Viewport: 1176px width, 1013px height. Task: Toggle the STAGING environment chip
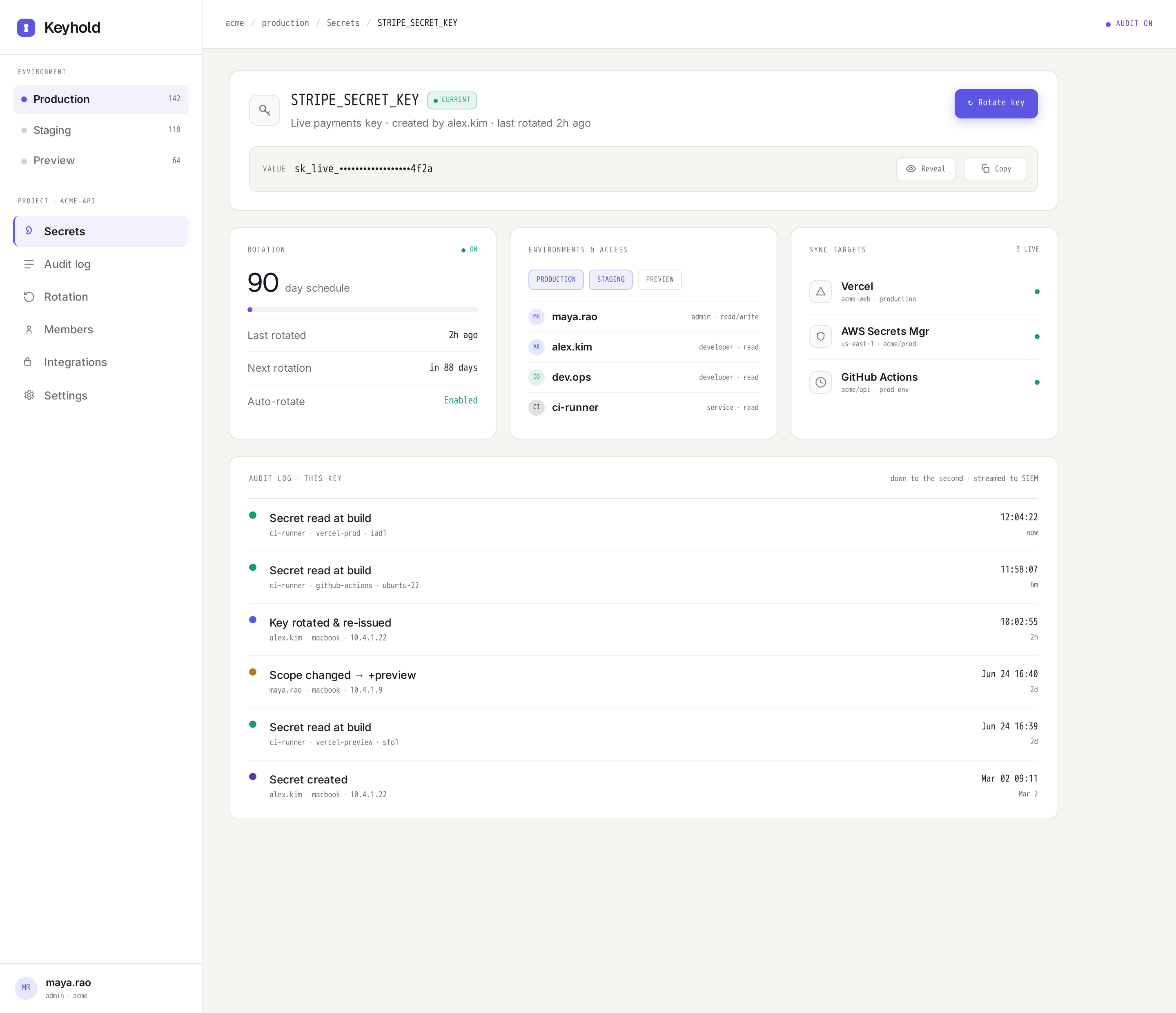click(610, 279)
